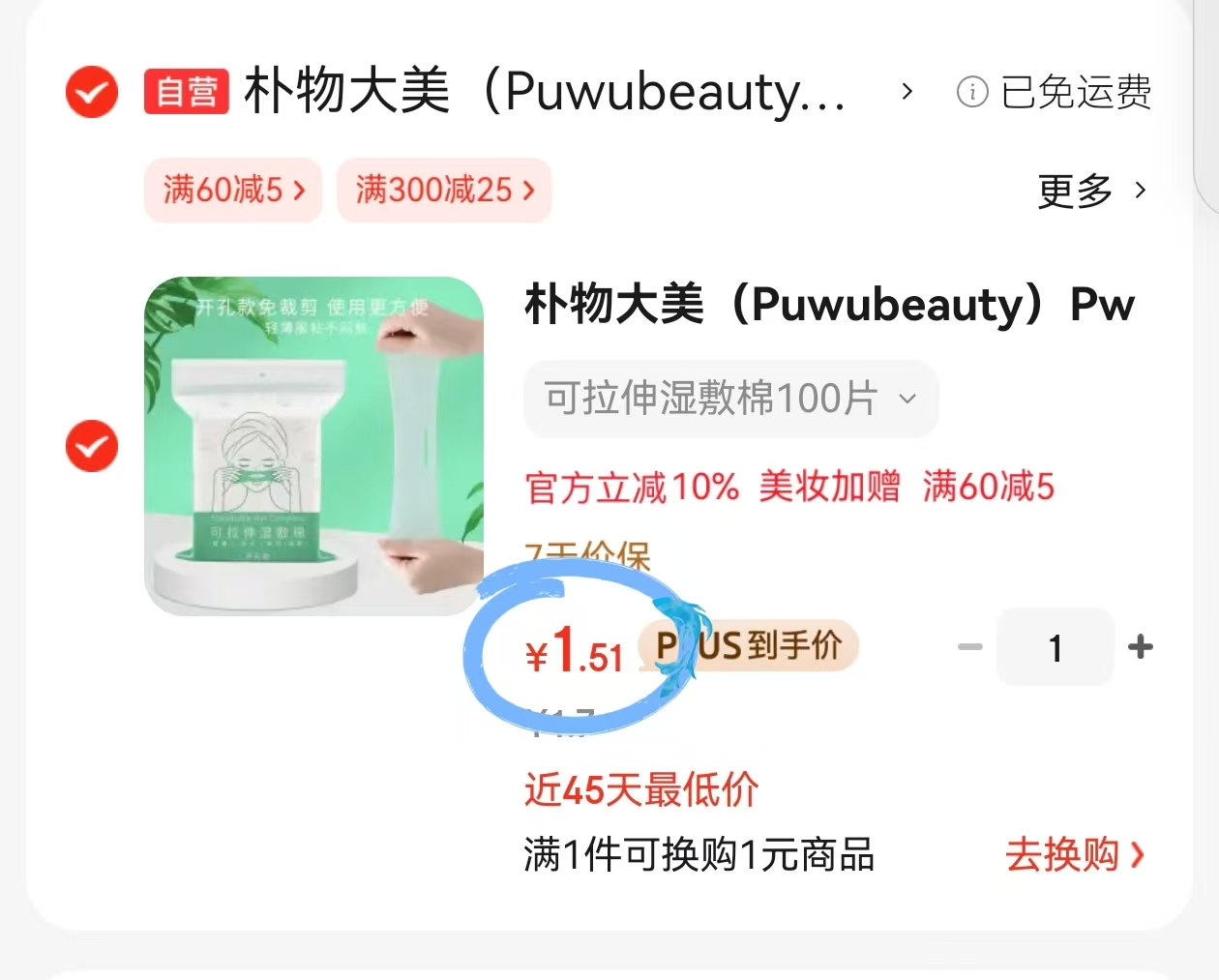Deselect the wet cotton pad item checkbox
Screen dimensions: 1219x980
92,446
